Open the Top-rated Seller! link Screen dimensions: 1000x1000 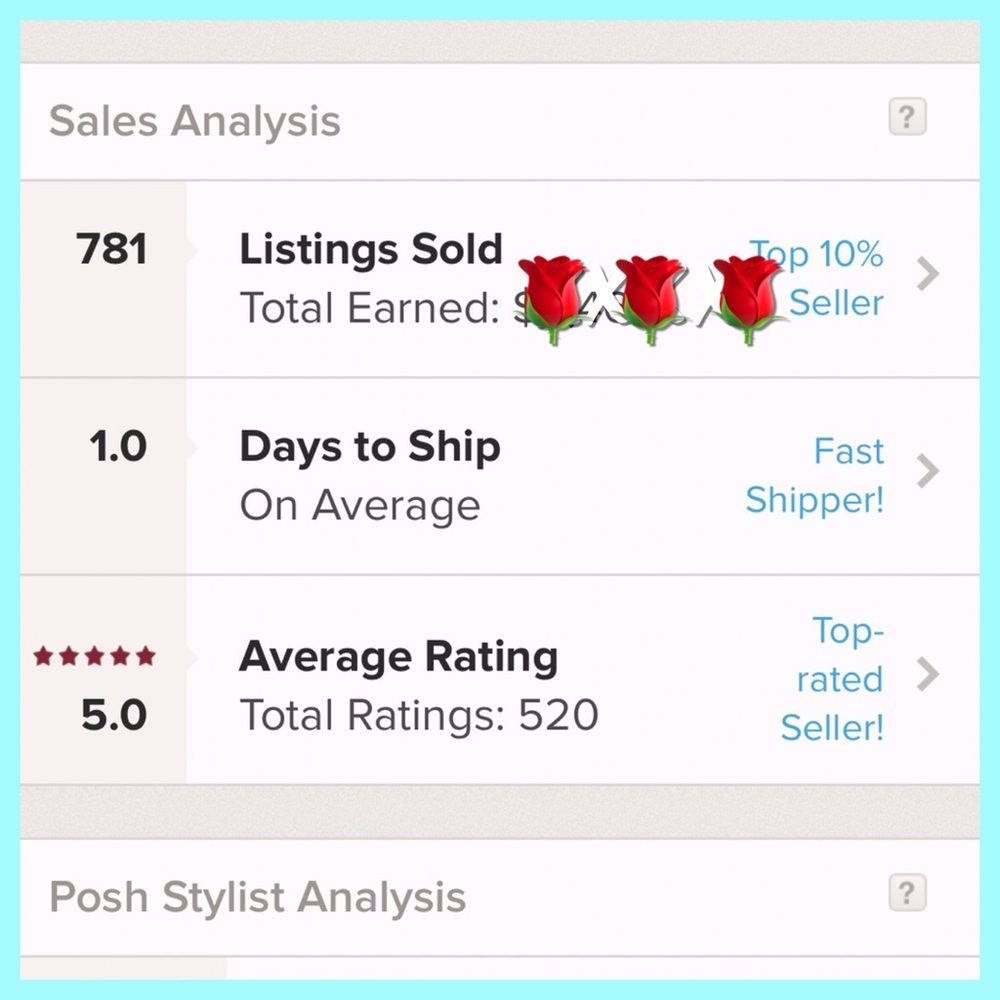(835, 679)
